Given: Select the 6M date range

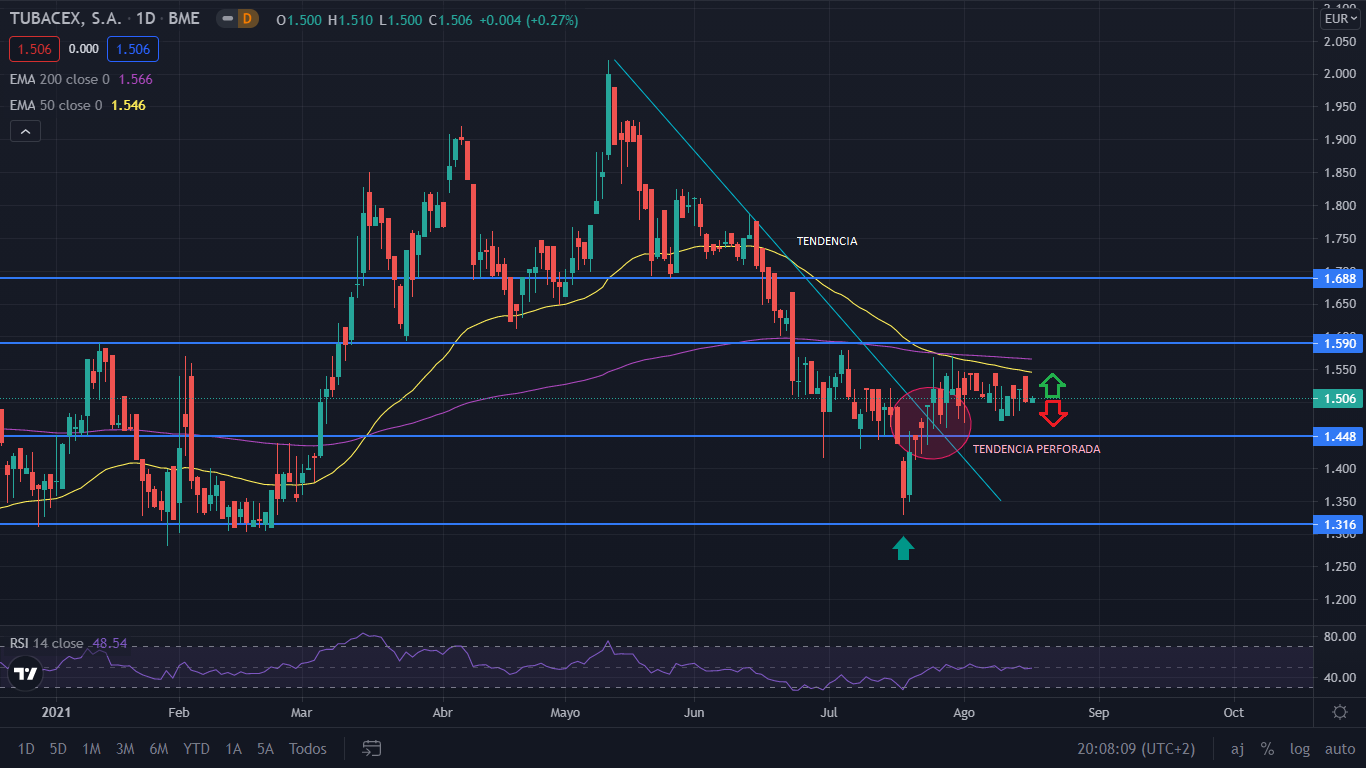Looking at the screenshot, I should [158, 749].
